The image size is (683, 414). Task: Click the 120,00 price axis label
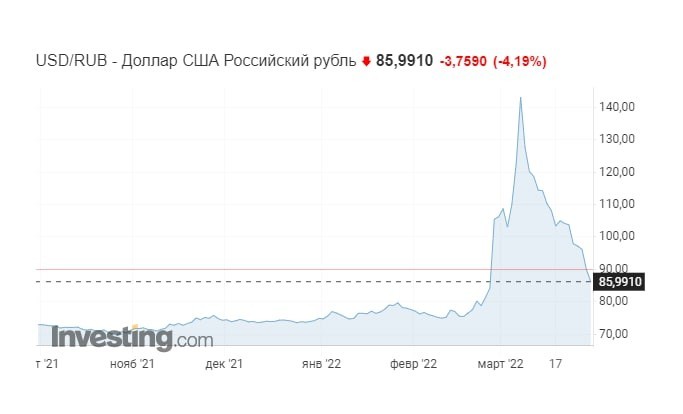pyautogui.click(x=615, y=172)
